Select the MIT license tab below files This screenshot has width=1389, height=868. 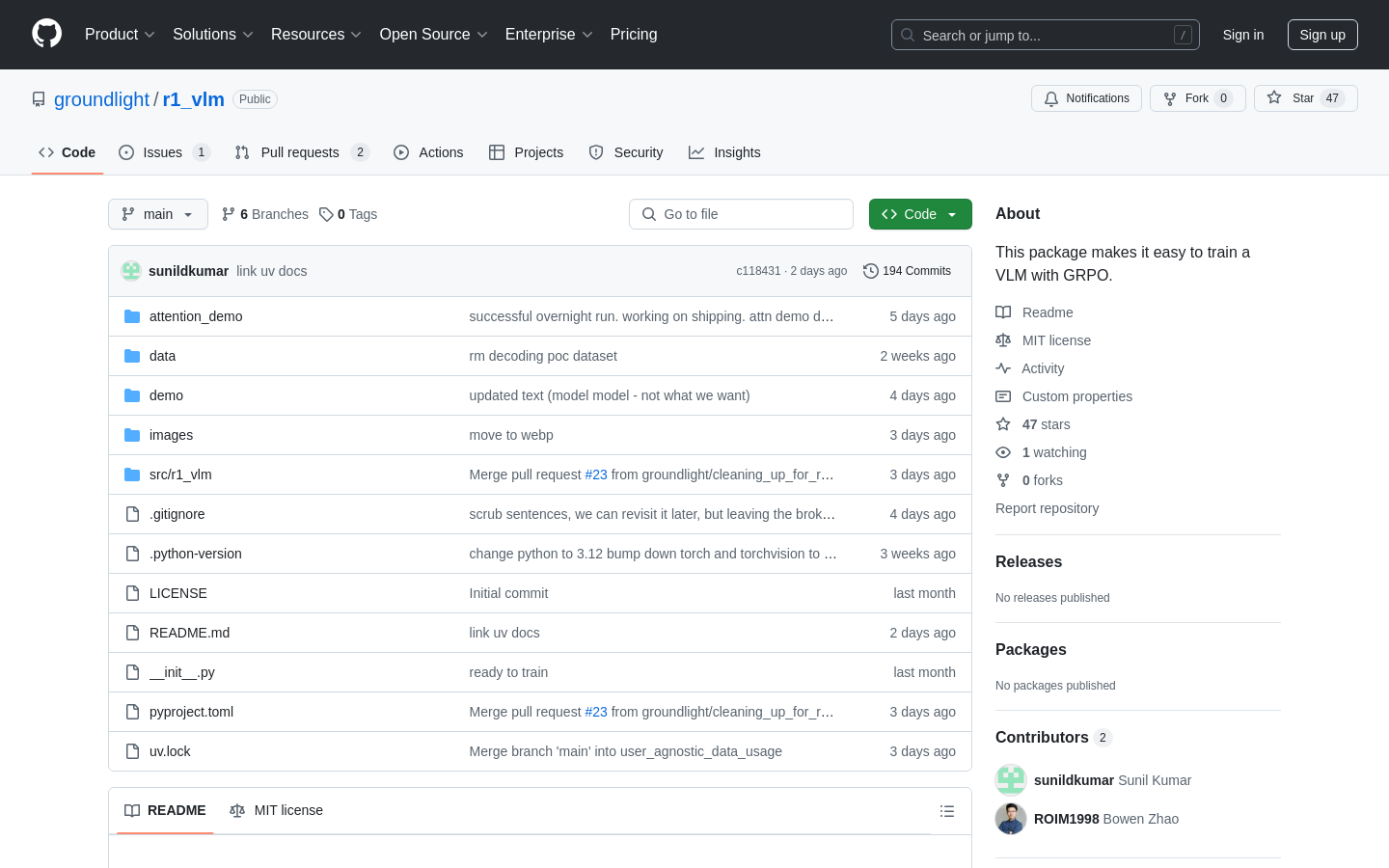276,810
